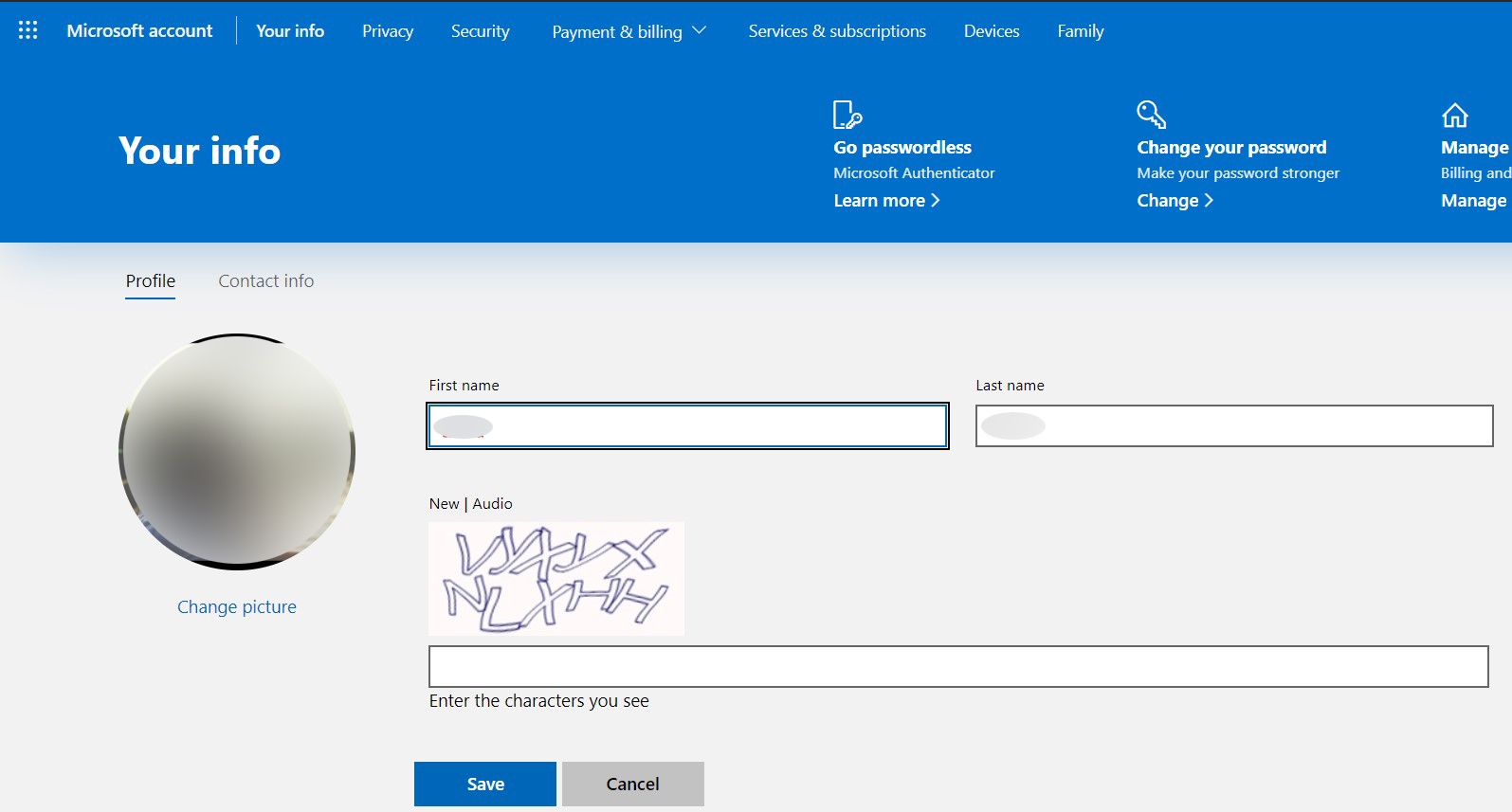Click Make your password stronger text
This screenshot has height=812, width=1512.
tap(1238, 172)
